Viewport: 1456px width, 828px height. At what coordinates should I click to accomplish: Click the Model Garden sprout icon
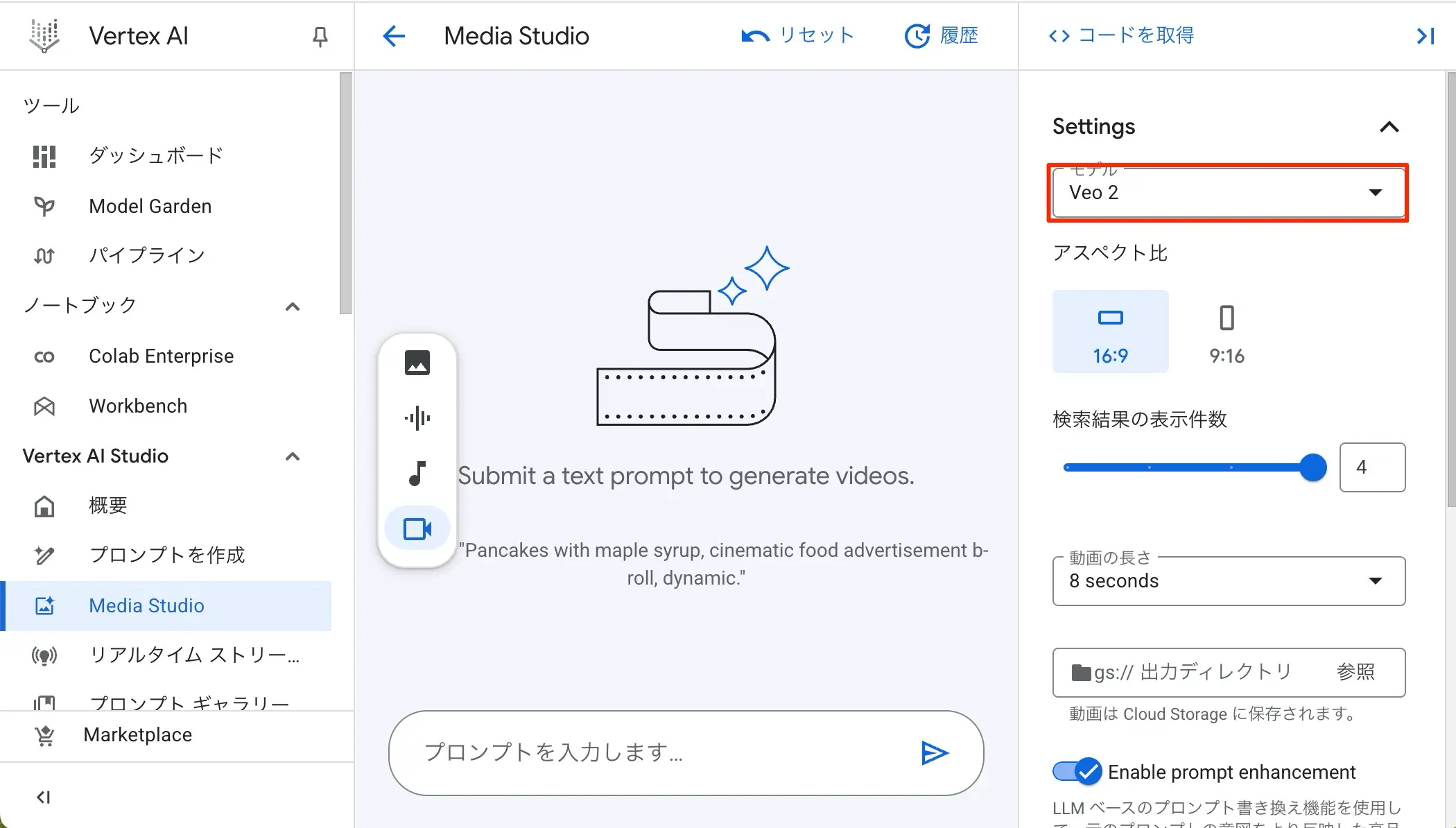click(x=44, y=206)
